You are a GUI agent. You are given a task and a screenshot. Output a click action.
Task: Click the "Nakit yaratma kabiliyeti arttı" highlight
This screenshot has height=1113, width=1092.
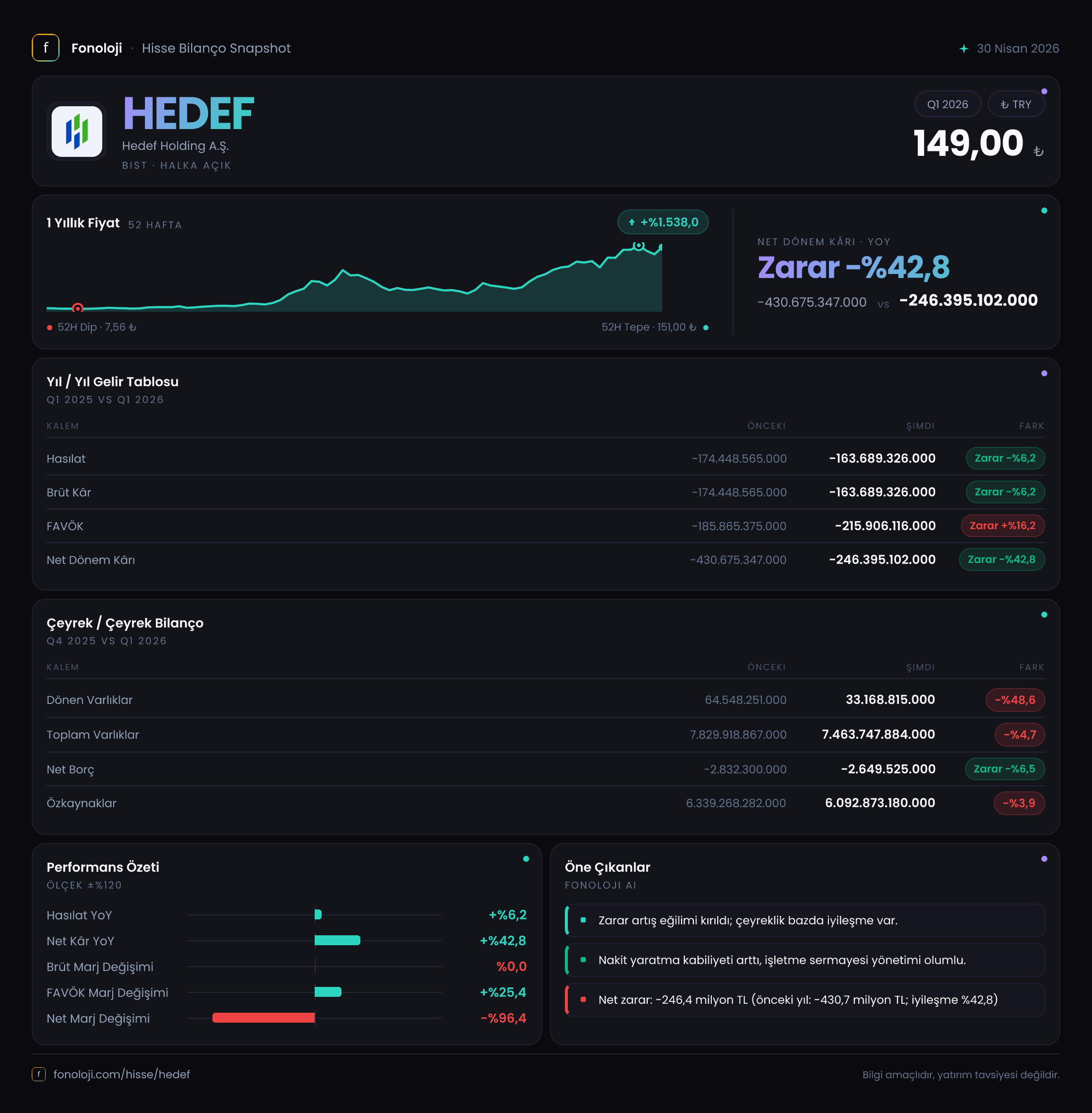[x=805, y=961]
